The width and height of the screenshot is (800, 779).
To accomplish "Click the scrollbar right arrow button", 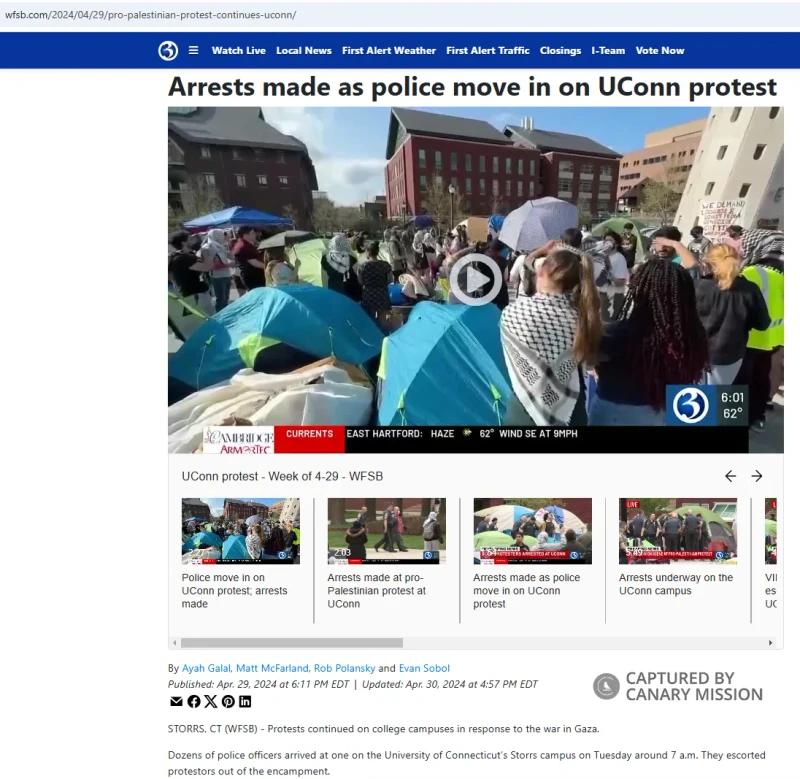I will click(x=770, y=643).
